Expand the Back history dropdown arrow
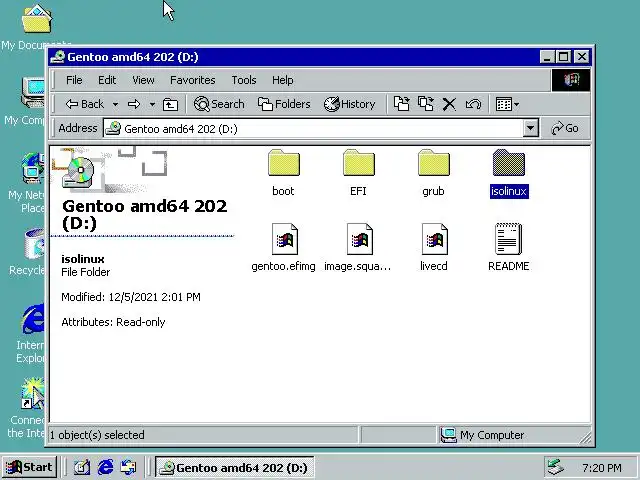Viewport: 640px width, 480px height. click(116, 105)
